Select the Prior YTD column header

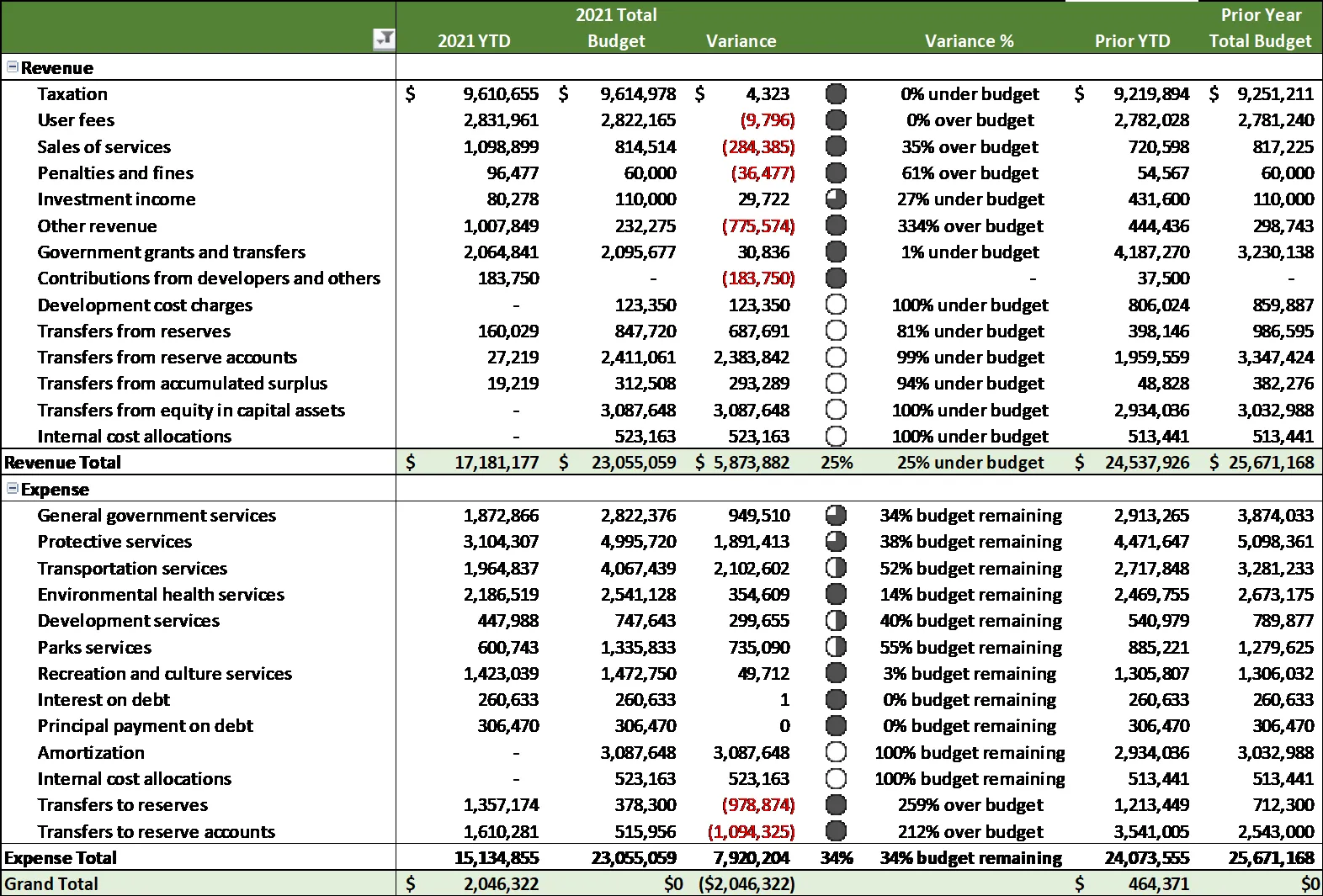coord(1132,40)
